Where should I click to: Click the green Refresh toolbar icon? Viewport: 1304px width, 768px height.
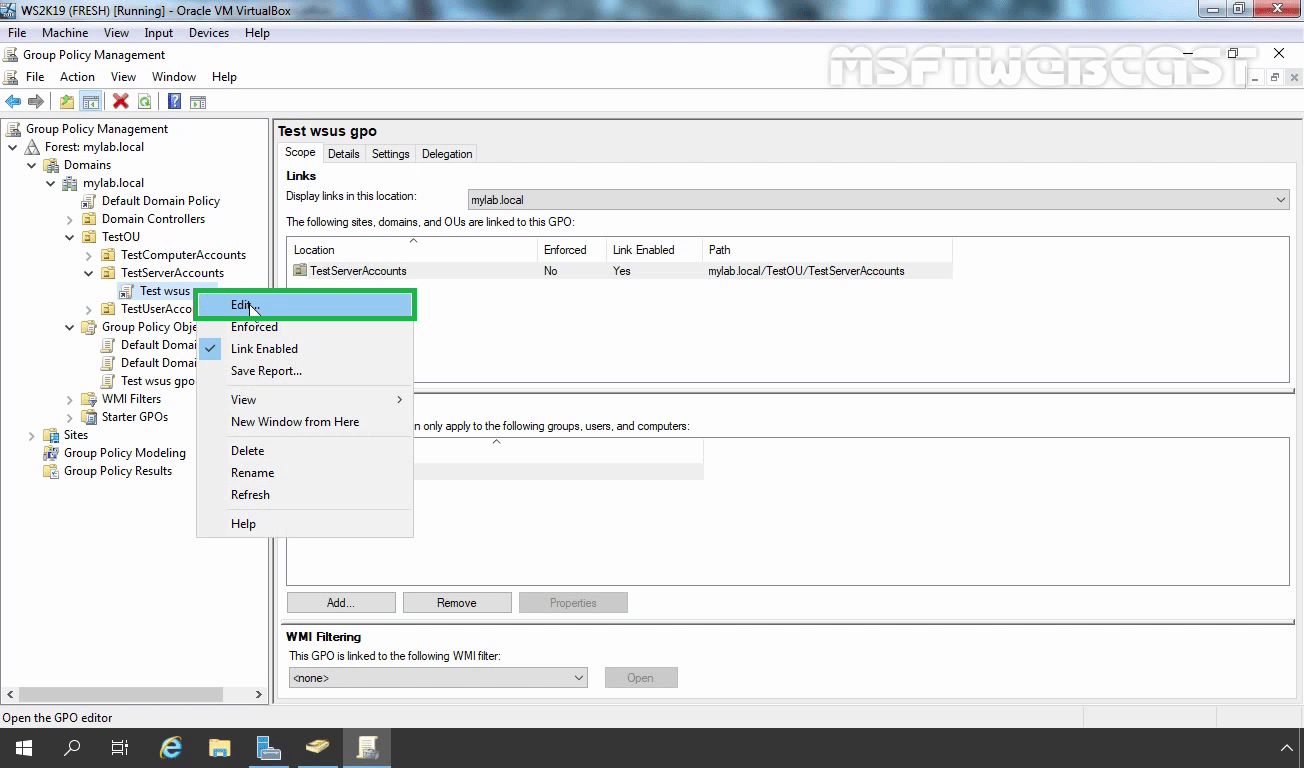[145, 101]
